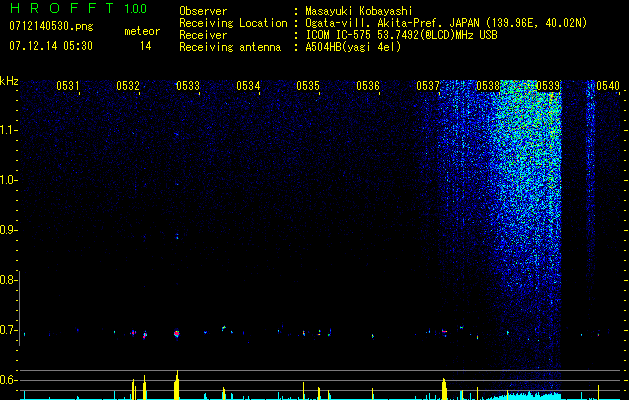629x400 pixels.
Task: Click the 1.1 kHz axis label
Action: [x=8, y=130]
